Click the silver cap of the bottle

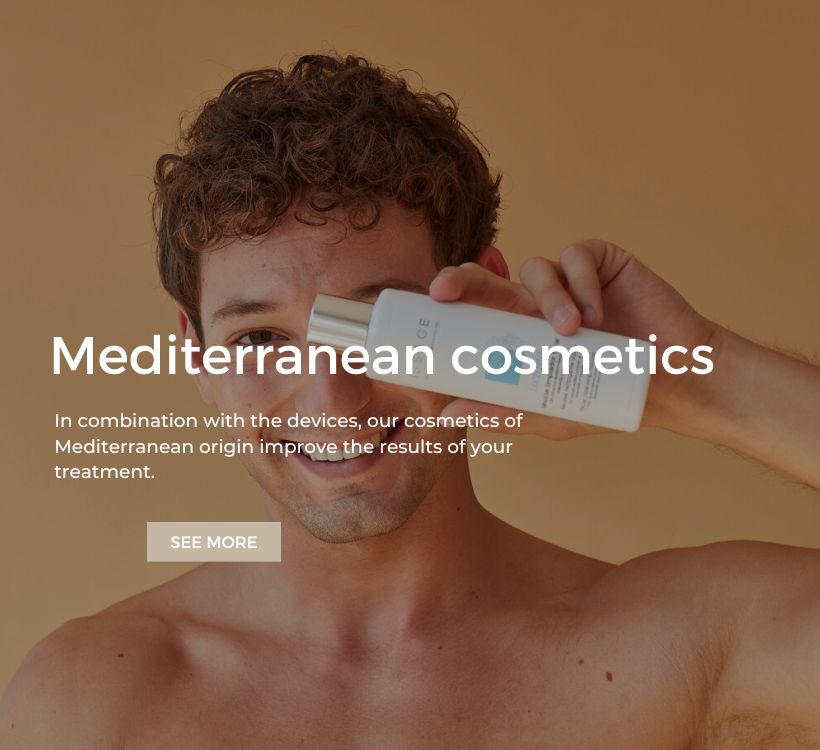339,320
